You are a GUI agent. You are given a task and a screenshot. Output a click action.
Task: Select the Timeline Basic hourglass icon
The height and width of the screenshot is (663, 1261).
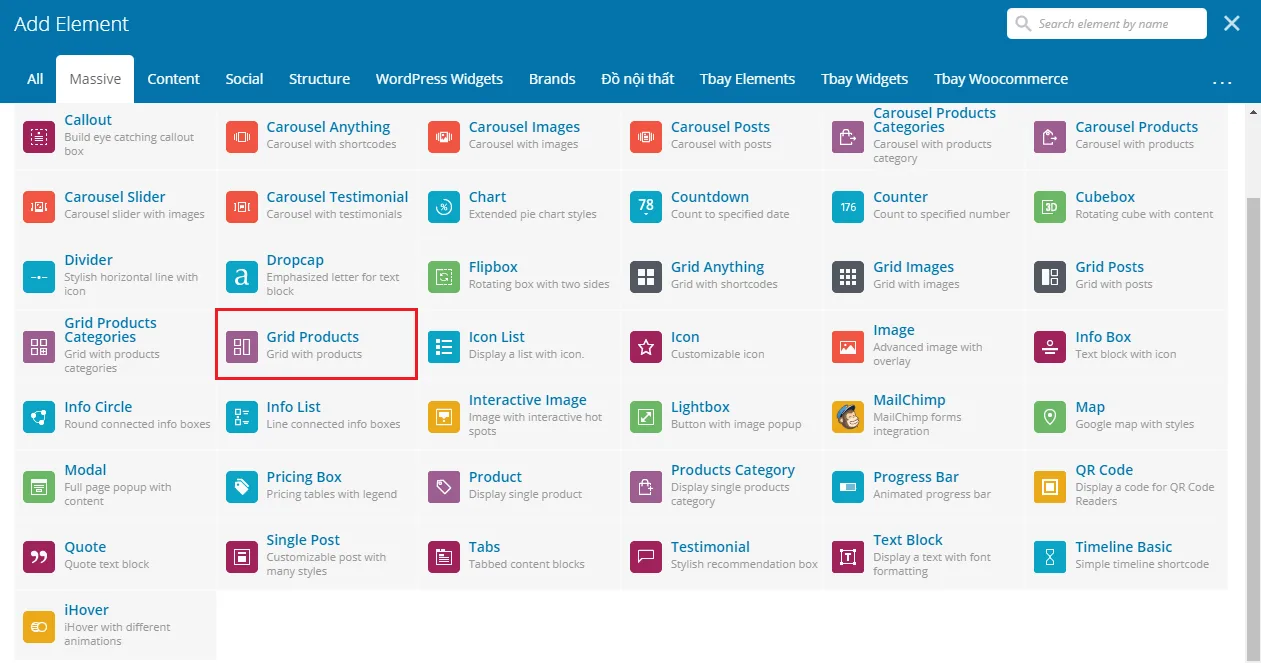click(x=1050, y=556)
